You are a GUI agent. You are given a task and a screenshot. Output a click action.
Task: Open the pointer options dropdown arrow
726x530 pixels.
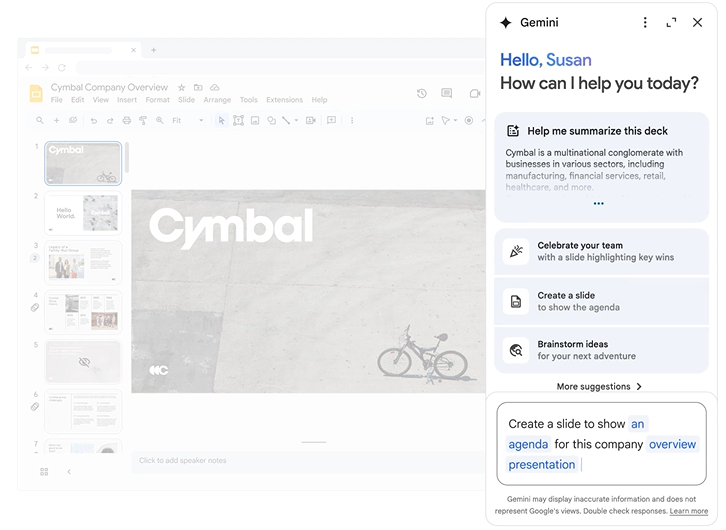456,120
